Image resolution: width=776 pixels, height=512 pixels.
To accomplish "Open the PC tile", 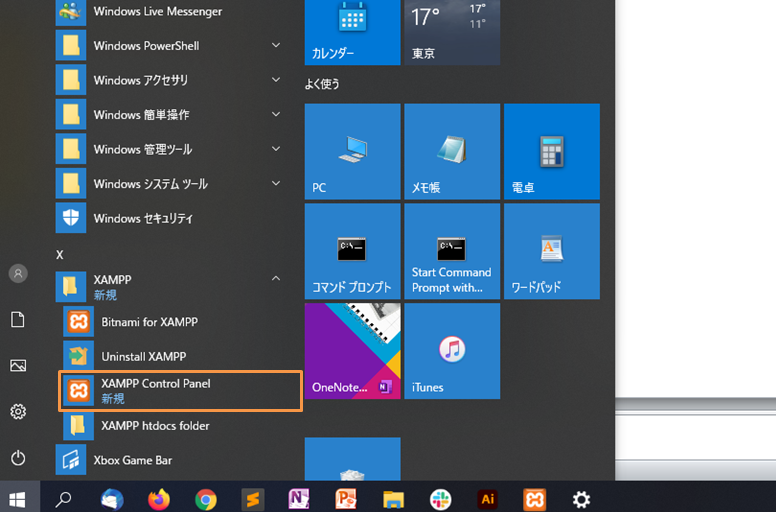I will point(352,151).
